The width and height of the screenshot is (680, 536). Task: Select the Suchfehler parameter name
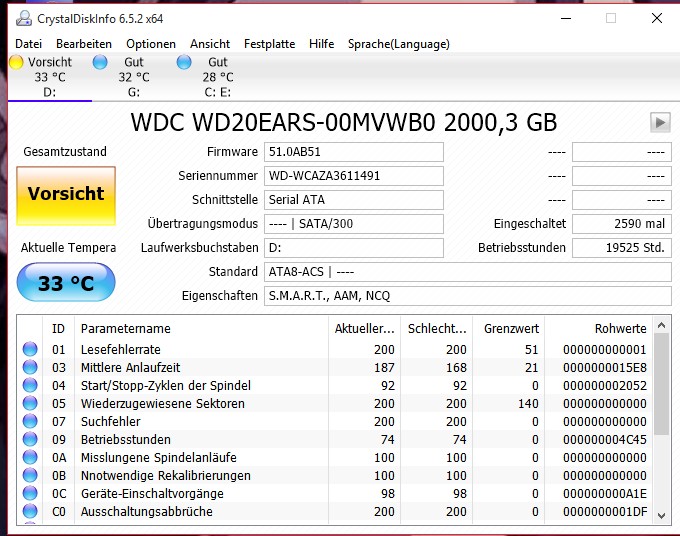pyautogui.click(x=111, y=422)
